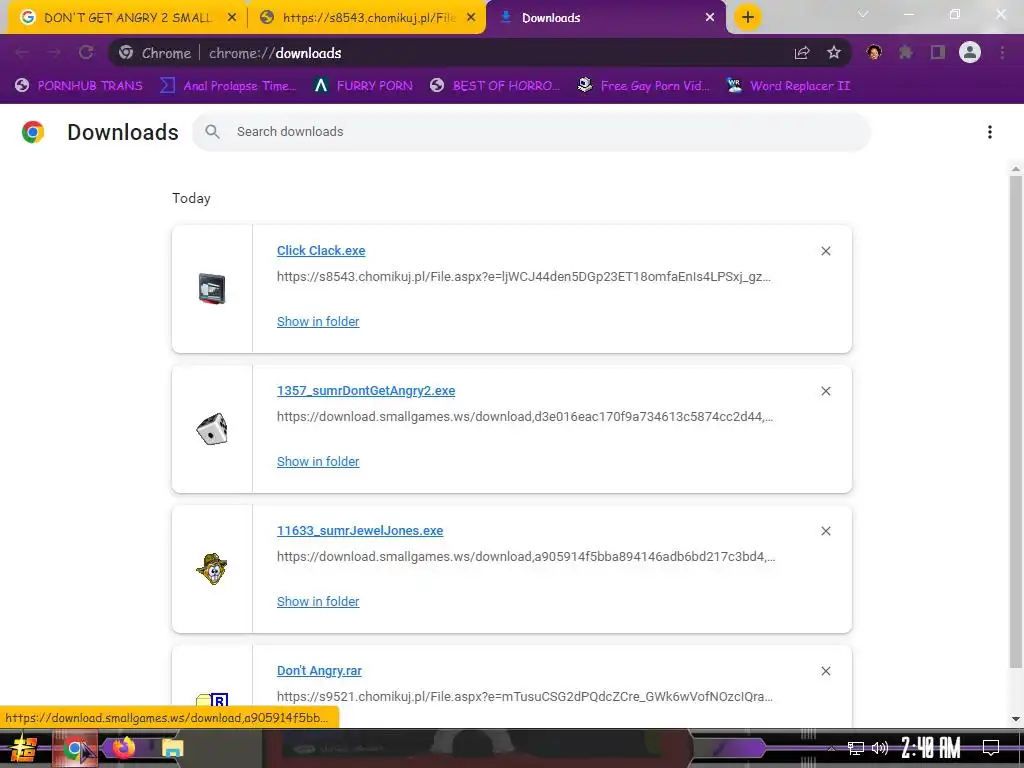Screen dimensions: 1024x768
Task: Open the Don't Angry.rar link
Action: pyautogui.click(x=319, y=671)
